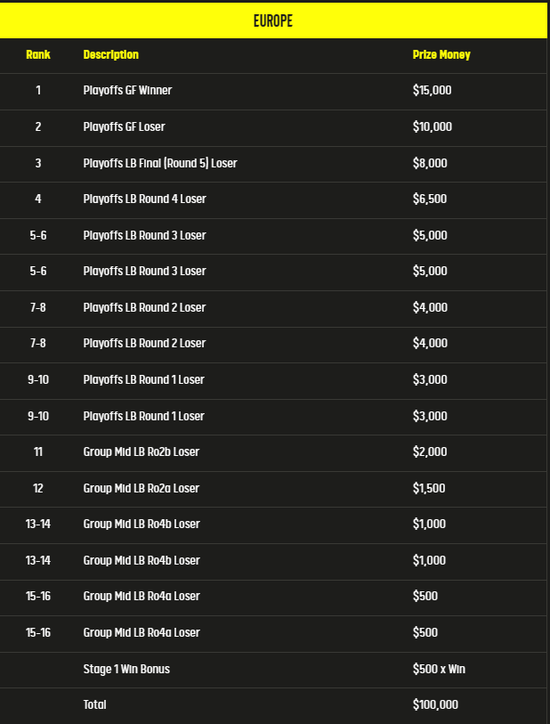Image resolution: width=550 pixels, height=724 pixels.
Task: Click the $2,000 prize amount
Action: pyautogui.click(x=430, y=452)
